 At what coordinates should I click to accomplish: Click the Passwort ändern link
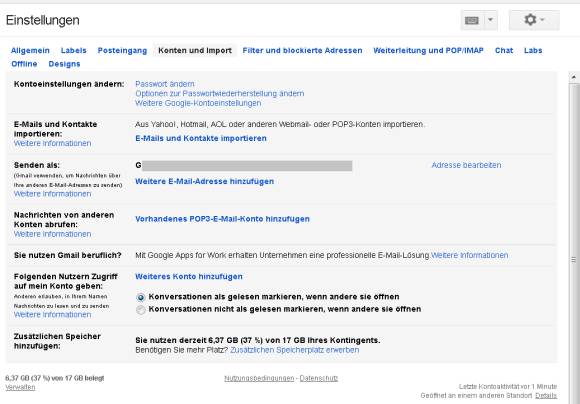(x=165, y=84)
